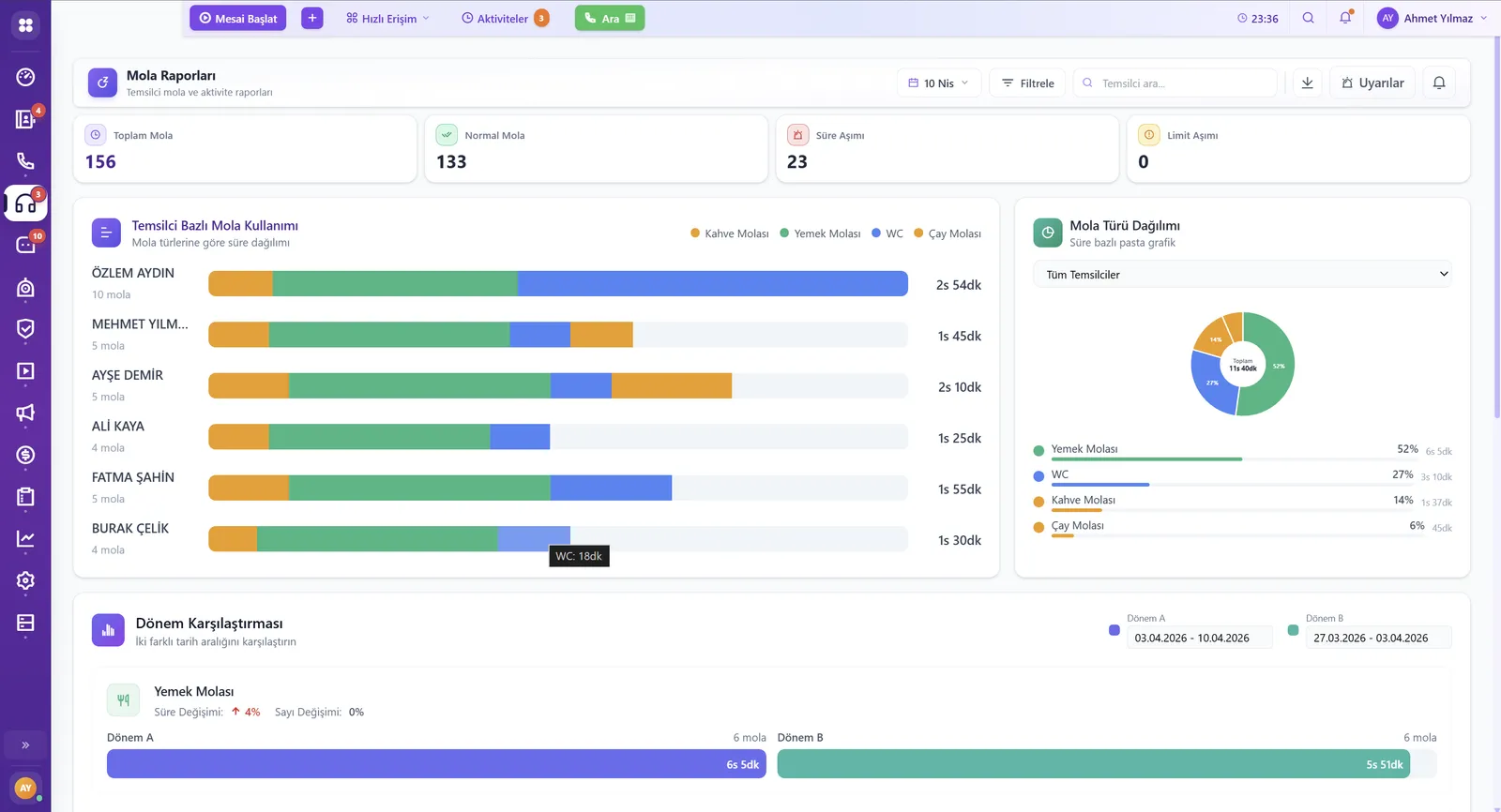The image size is (1501, 812).
Task: Open the settings gear in sidebar
Action: [x=25, y=580]
